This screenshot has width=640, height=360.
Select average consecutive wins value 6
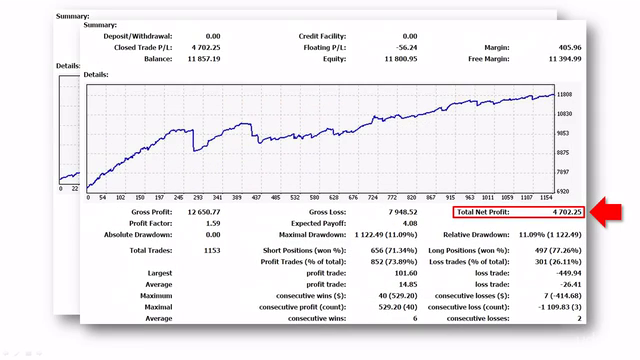coord(415,319)
